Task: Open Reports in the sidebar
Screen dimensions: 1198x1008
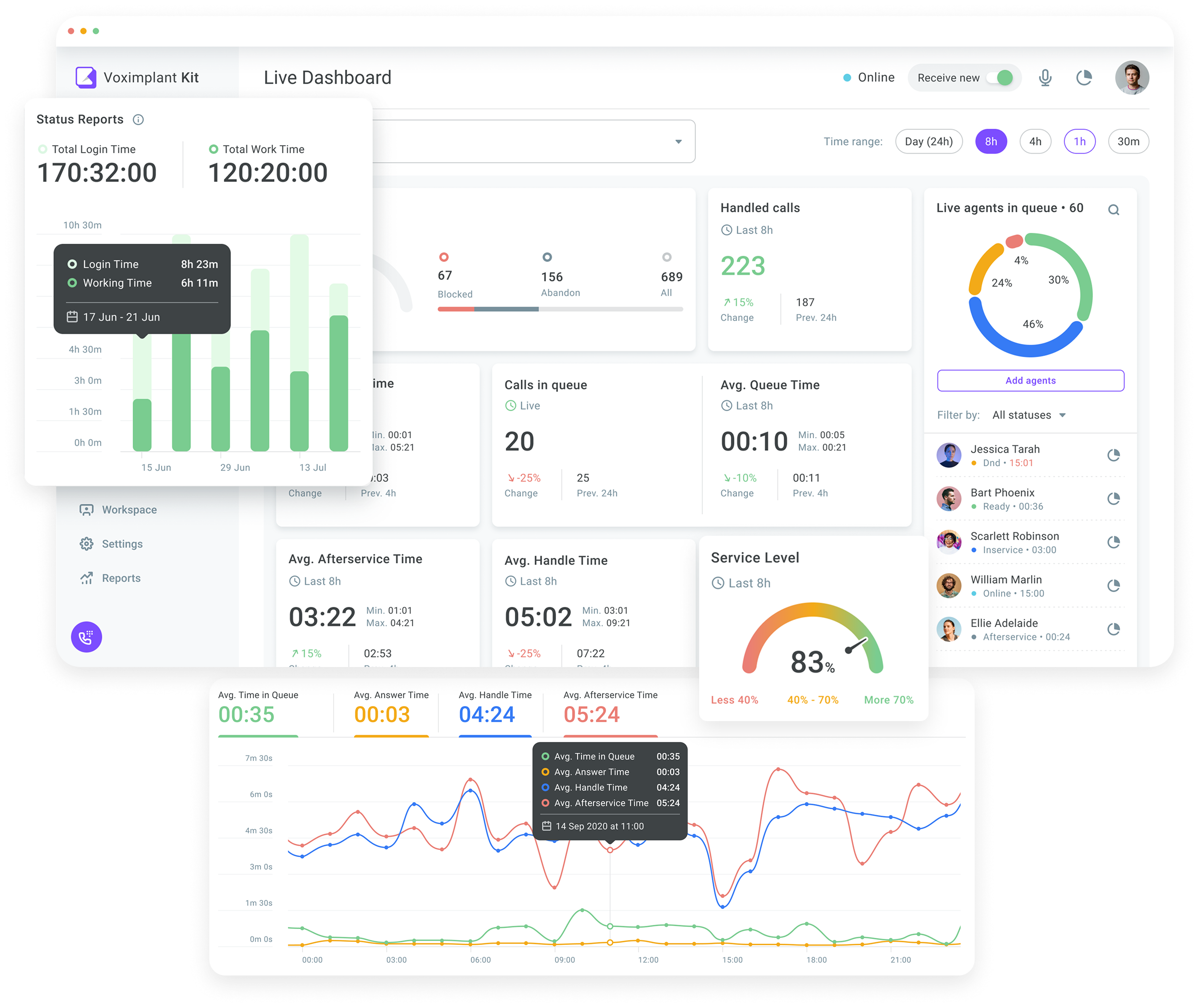Action: tap(110, 578)
